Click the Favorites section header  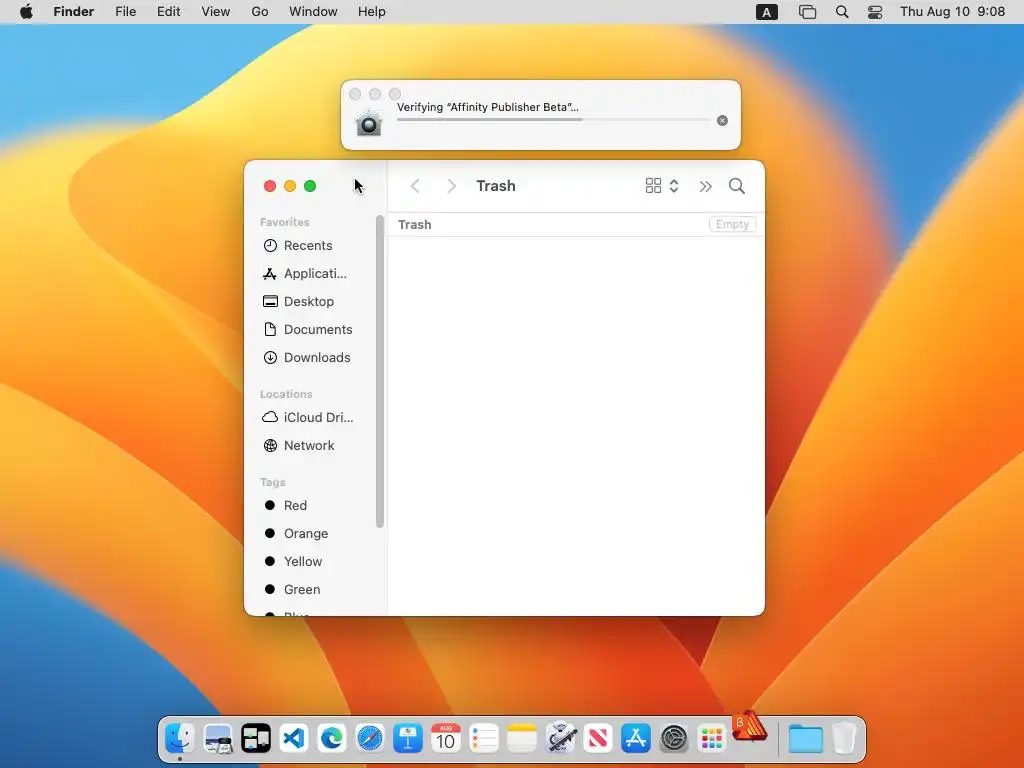[x=285, y=222]
